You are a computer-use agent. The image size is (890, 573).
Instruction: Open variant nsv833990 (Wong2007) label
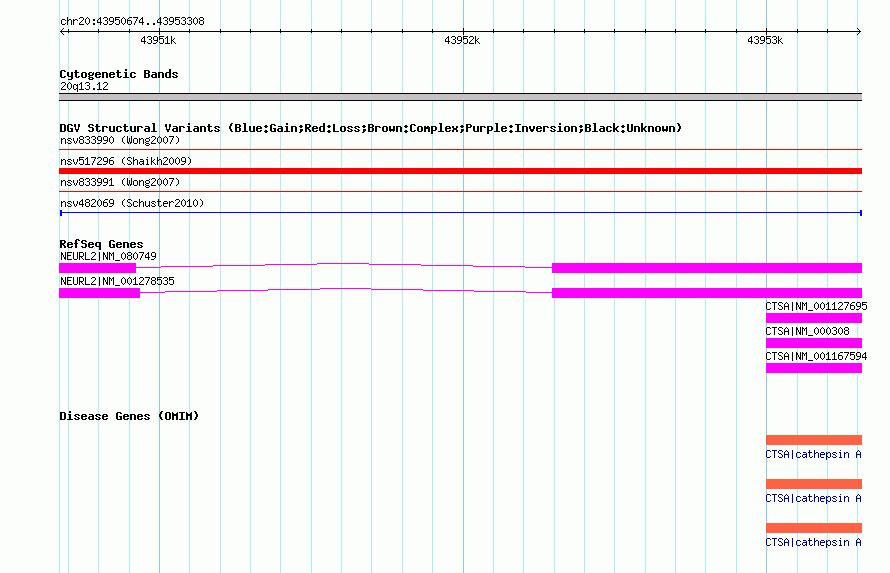click(x=120, y=140)
